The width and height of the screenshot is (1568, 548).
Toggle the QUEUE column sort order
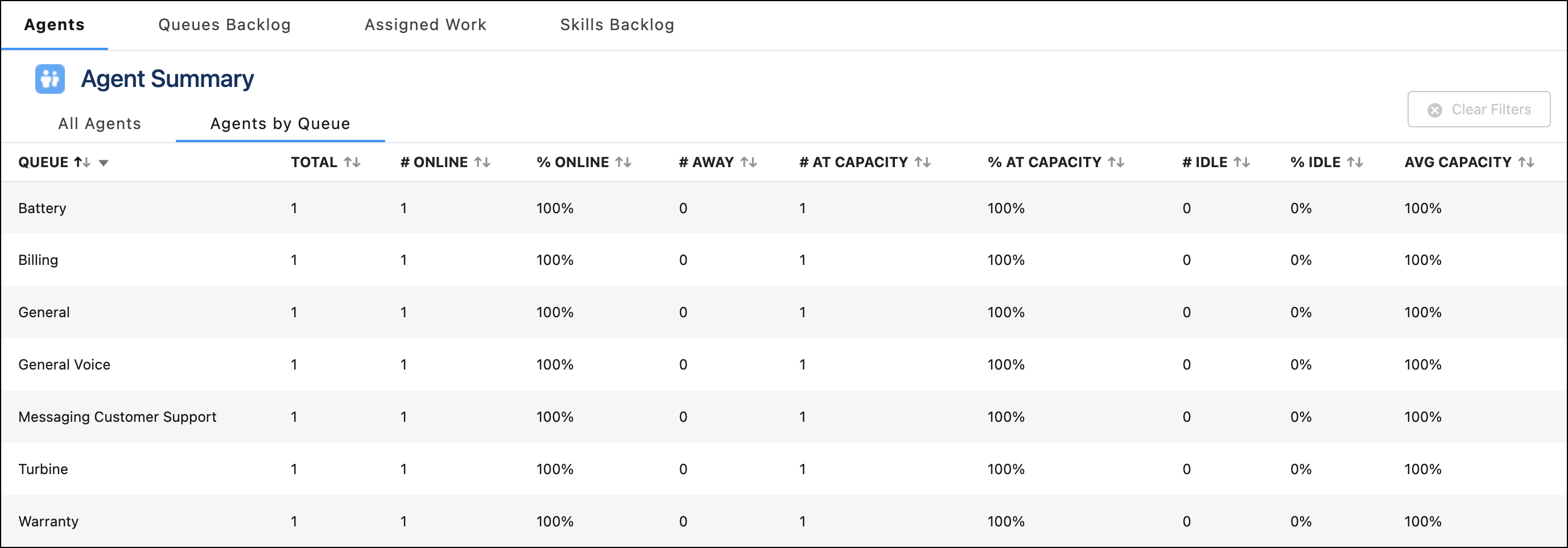82,162
